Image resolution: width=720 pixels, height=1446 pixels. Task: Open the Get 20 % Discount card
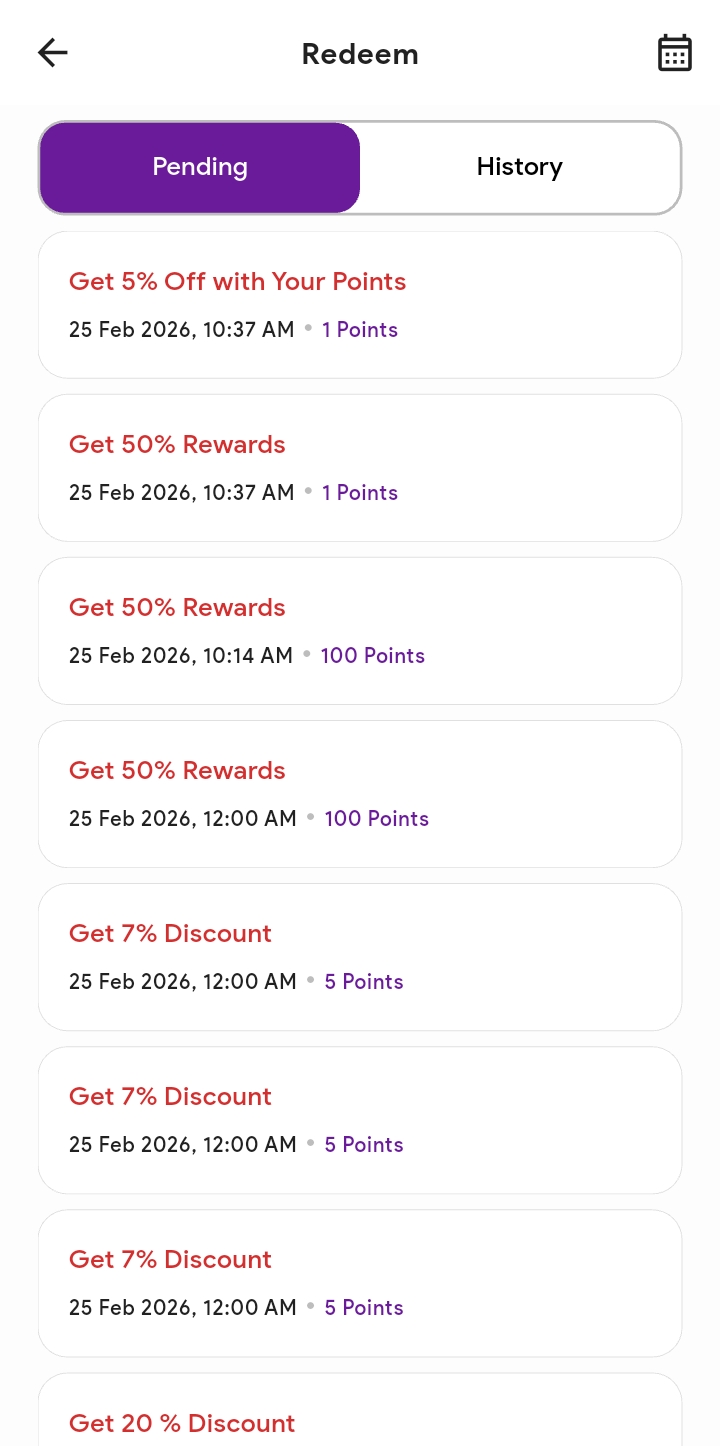(360, 1410)
